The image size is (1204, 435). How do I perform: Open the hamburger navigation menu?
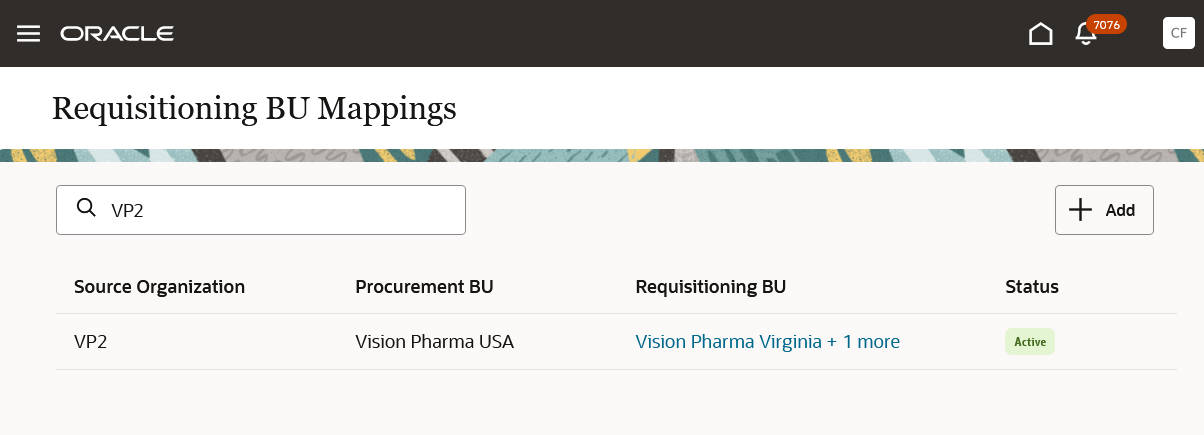pos(29,34)
